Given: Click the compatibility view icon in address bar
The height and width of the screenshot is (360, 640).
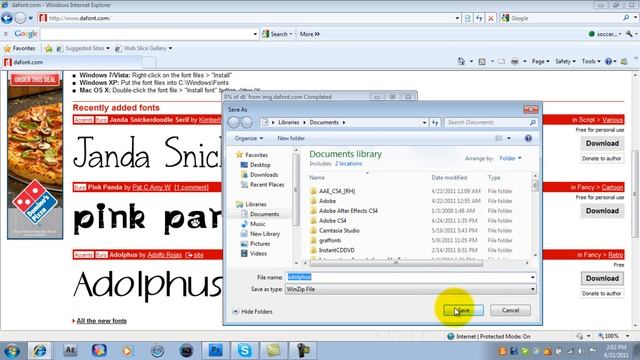Looking at the screenshot, I should (468, 18).
